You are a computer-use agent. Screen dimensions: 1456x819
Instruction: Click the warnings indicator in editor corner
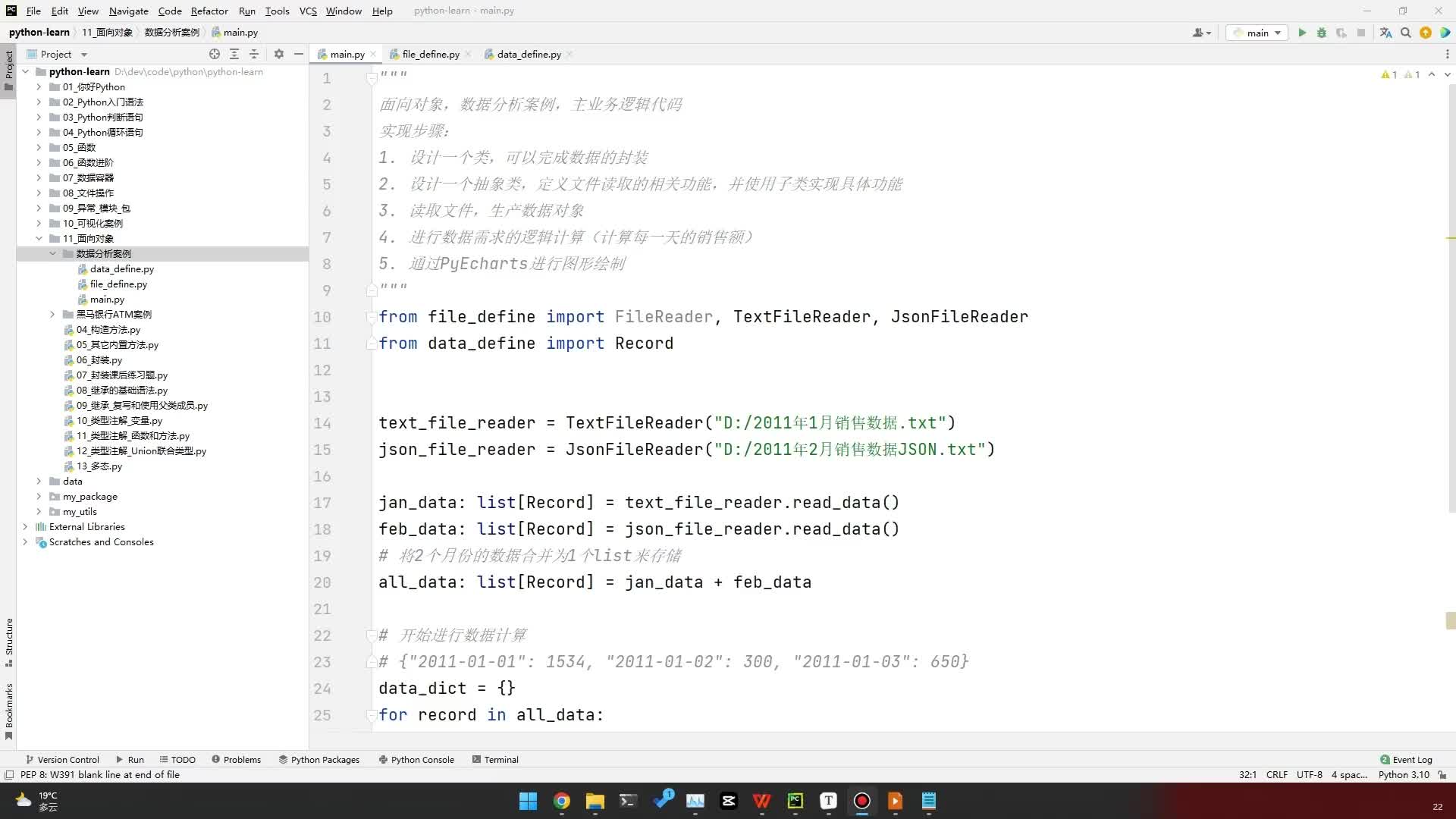point(1400,74)
